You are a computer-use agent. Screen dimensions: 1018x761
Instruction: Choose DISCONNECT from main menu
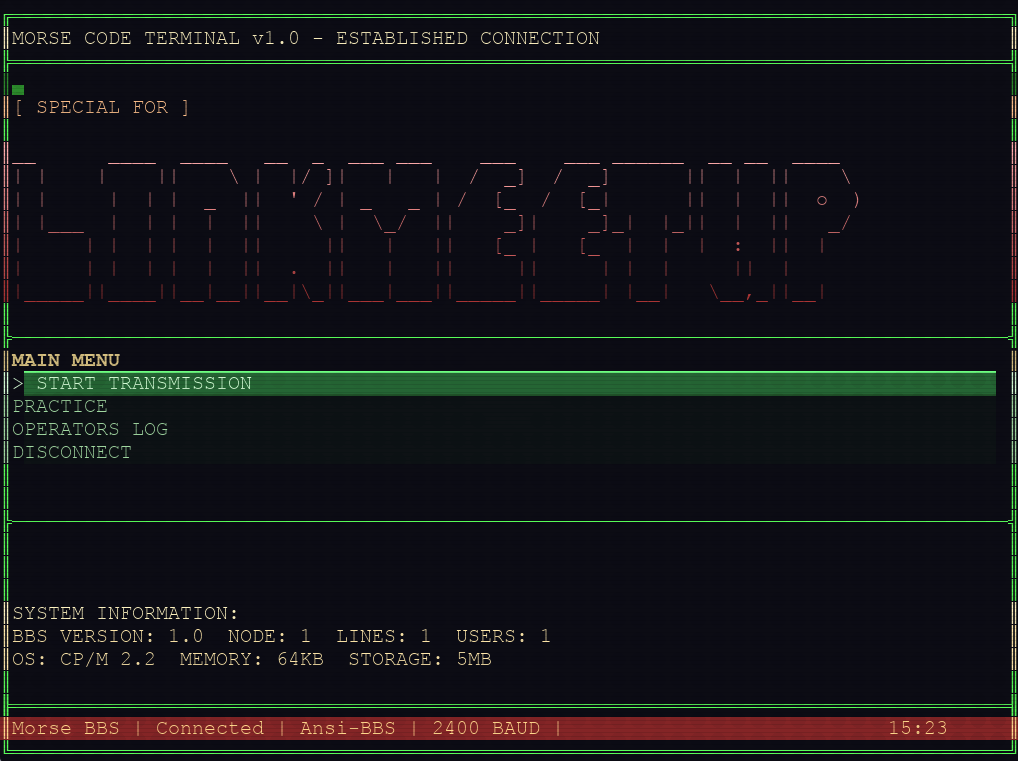point(72,453)
